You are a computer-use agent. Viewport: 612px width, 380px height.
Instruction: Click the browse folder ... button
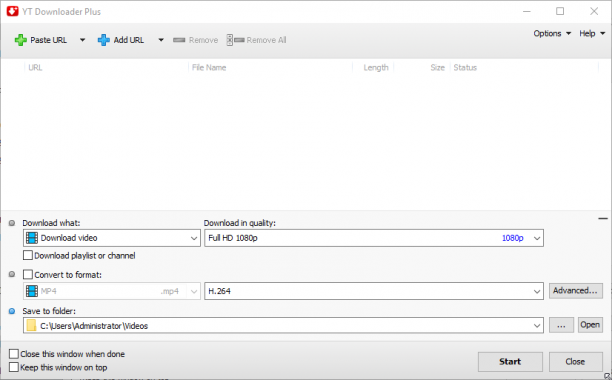pyautogui.click(x=561, y=325)
